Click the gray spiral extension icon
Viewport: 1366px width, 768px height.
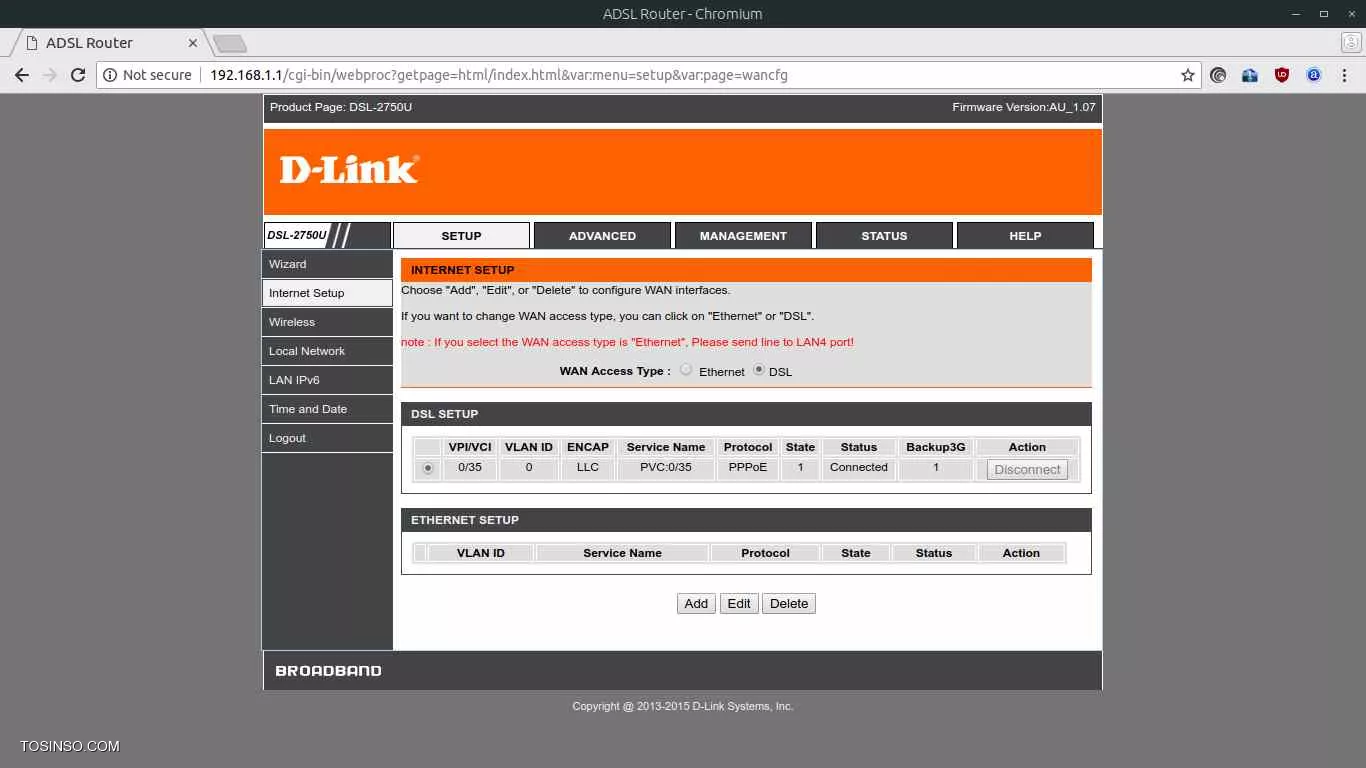pyautogui.click(x=1218, y=75)
